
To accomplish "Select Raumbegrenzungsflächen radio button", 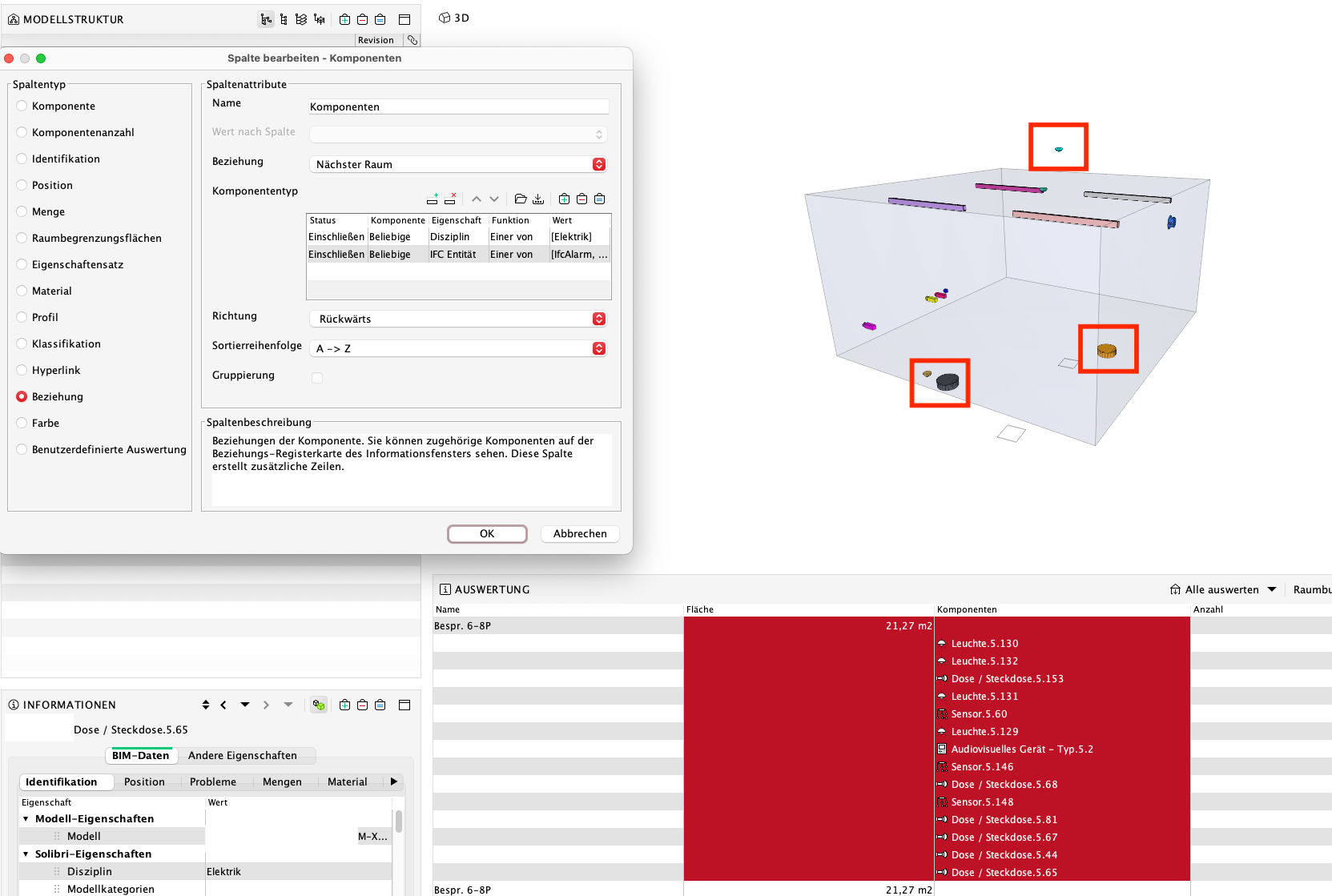I will [22, 238].
